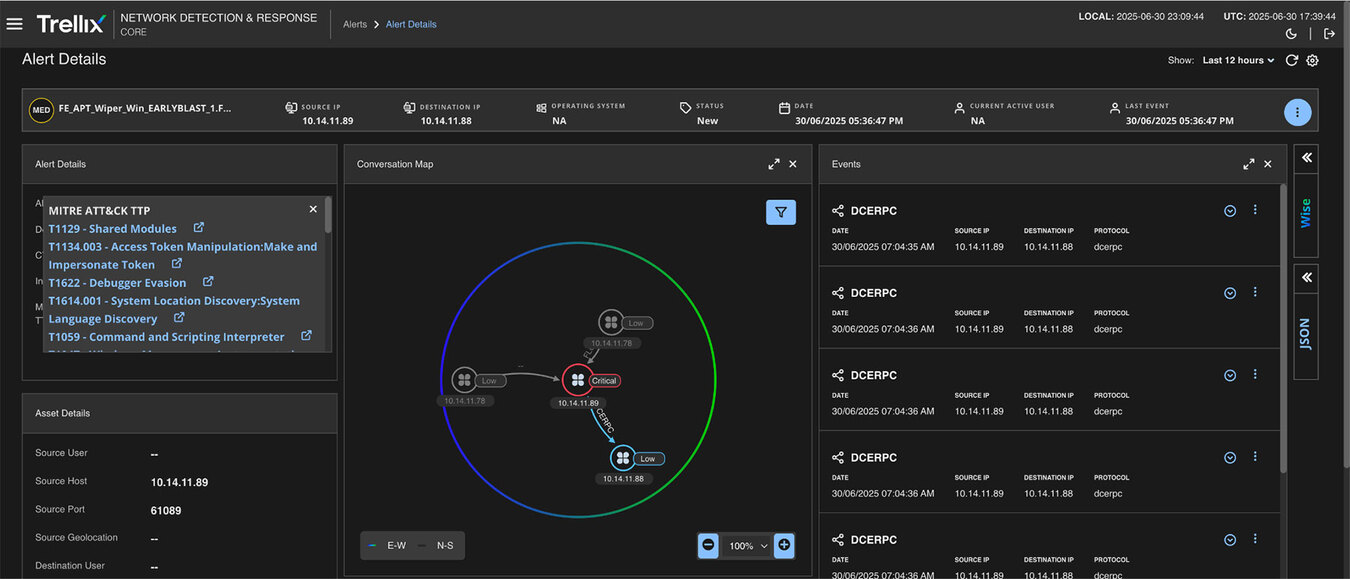Zoom out the conversation map
Viewport: 1350px width, 579px height.
[708, 546]
